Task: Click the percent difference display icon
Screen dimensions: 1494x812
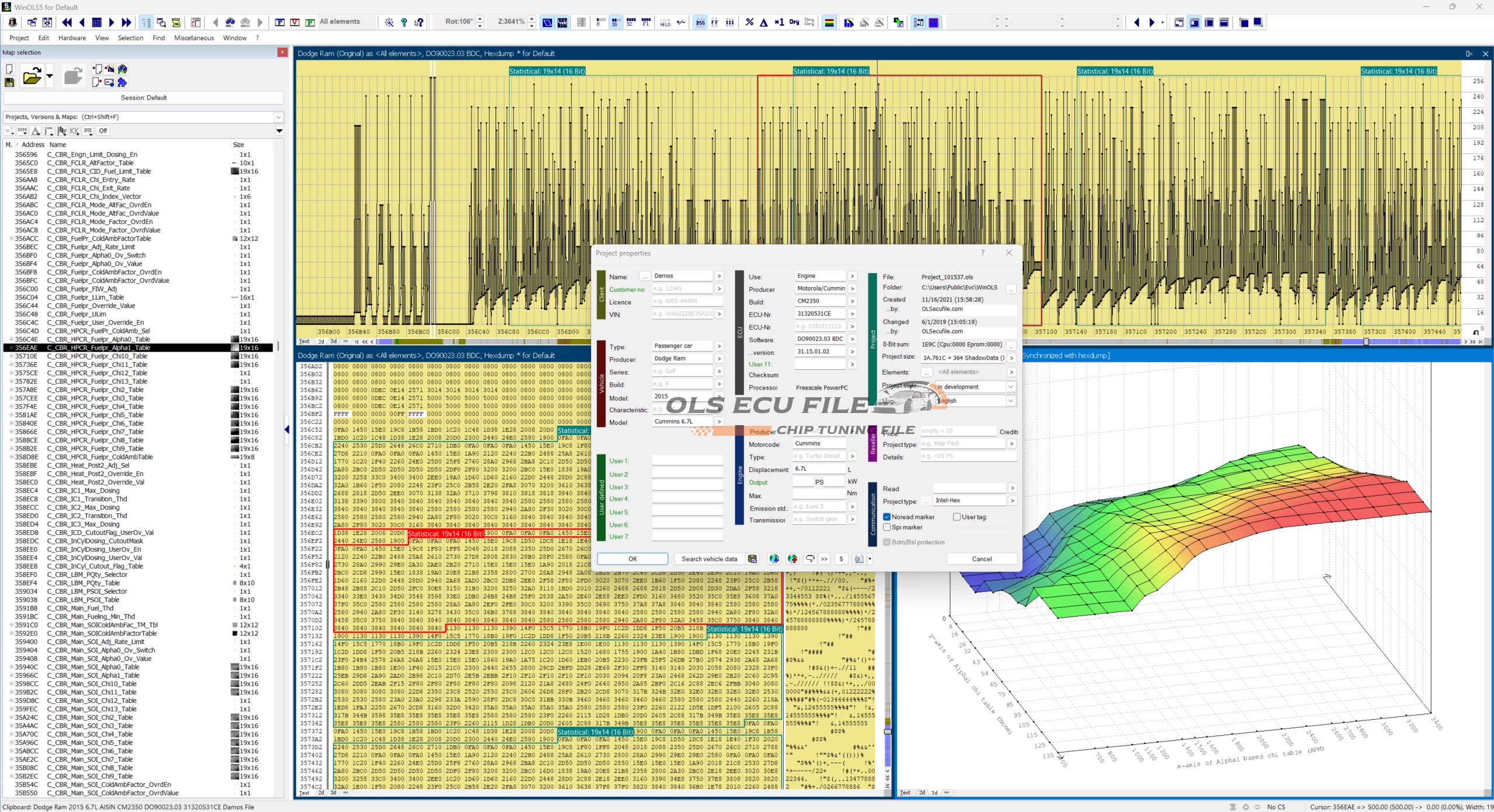Action: [749, 23]
